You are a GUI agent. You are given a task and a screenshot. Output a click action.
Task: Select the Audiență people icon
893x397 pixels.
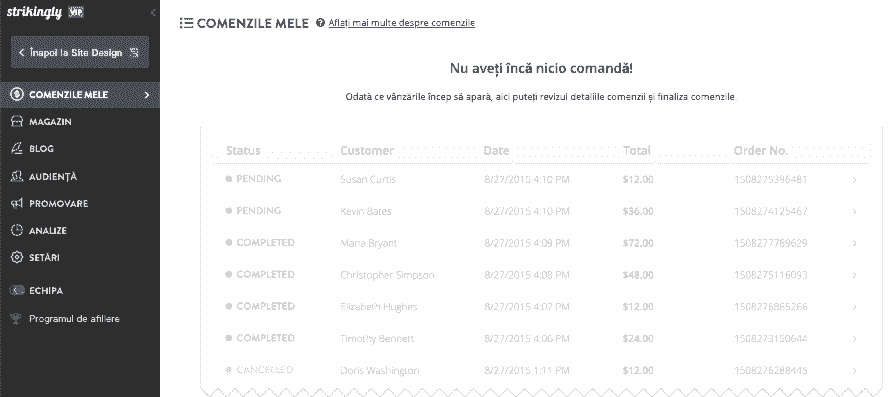pyautogui.click(x=17, y=176)
